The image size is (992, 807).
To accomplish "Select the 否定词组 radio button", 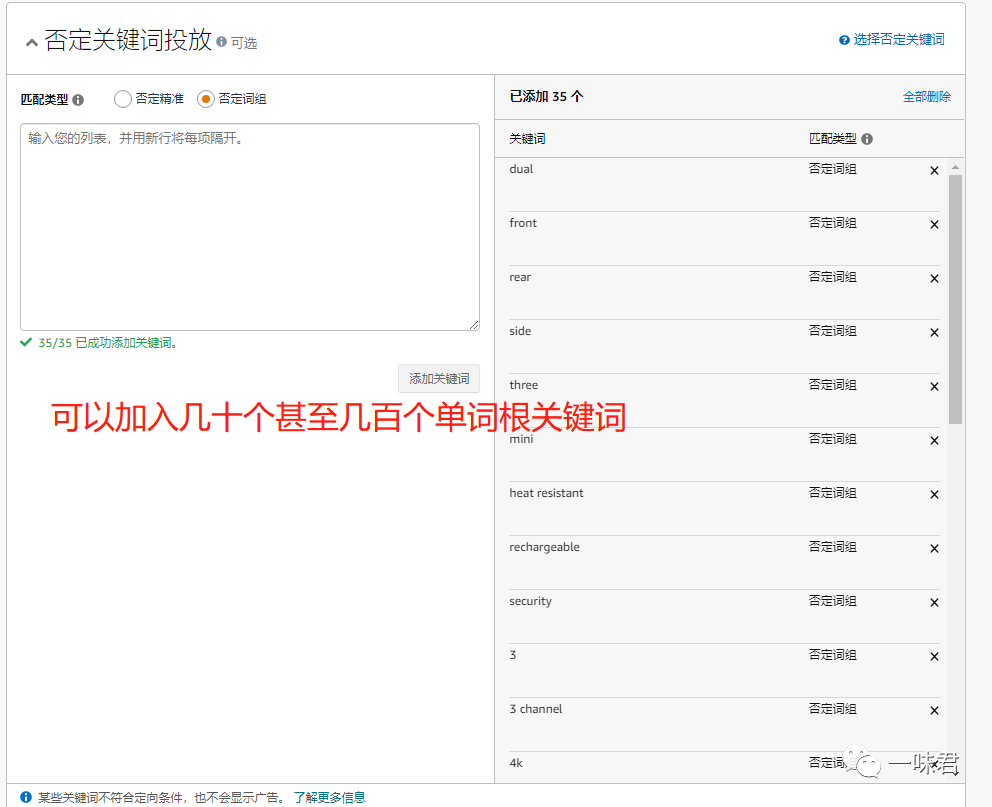I will (206, 99).
